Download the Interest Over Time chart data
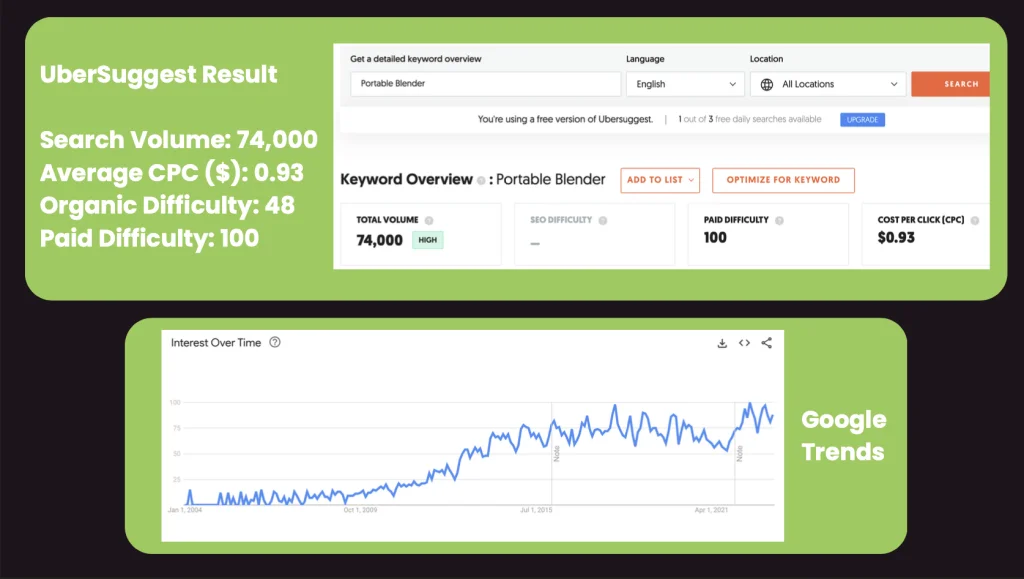Screen dimensions: 1024x579 722,343
